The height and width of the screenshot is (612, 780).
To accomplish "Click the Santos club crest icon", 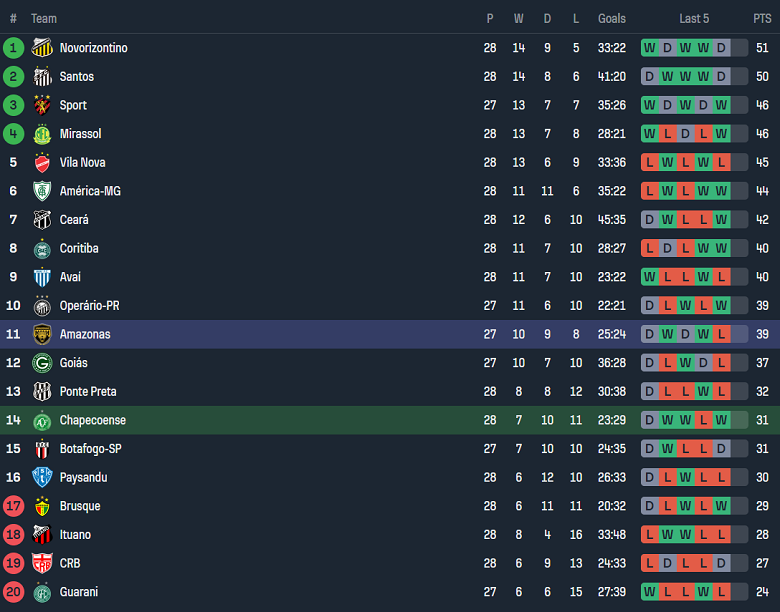I will pyautogui.click(x=42, y=77).
